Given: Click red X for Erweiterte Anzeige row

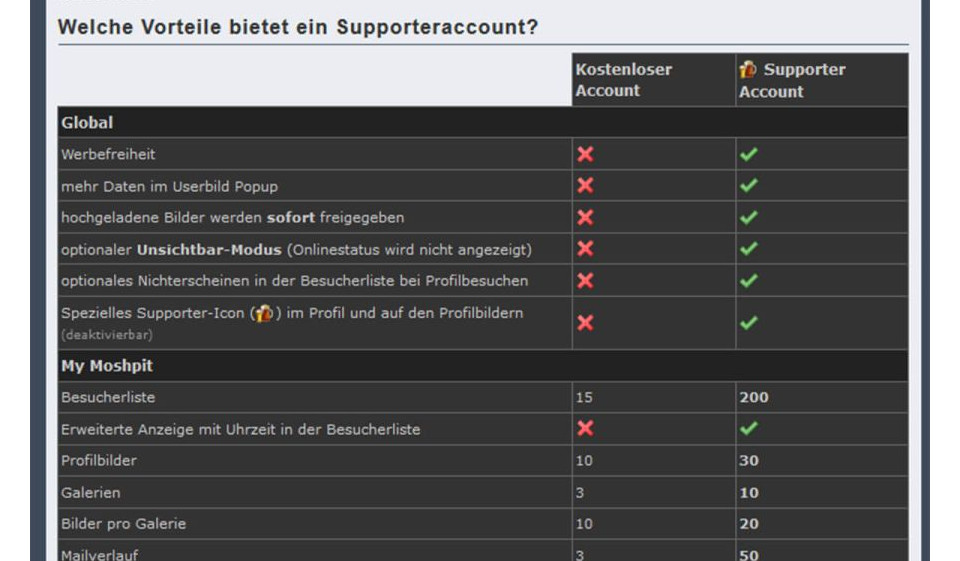Looking at the screenshot, I should tap(585, 428).
